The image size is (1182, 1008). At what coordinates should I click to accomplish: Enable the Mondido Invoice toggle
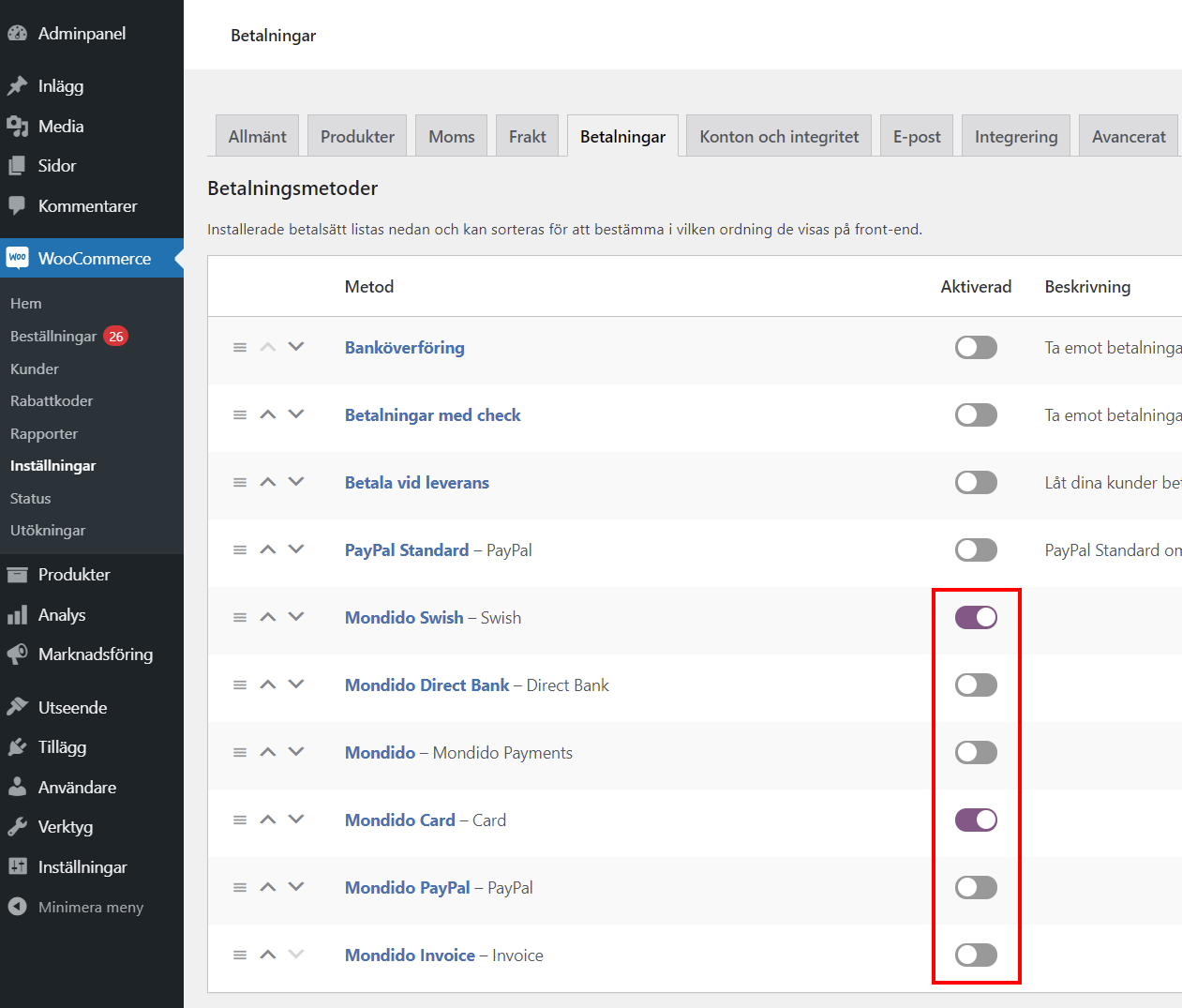click(976, 955)
